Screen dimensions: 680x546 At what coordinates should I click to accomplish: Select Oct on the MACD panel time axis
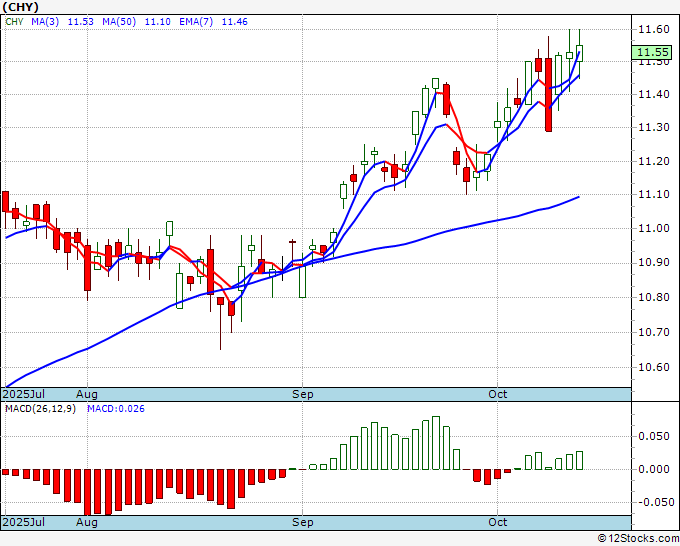[497, 522]
